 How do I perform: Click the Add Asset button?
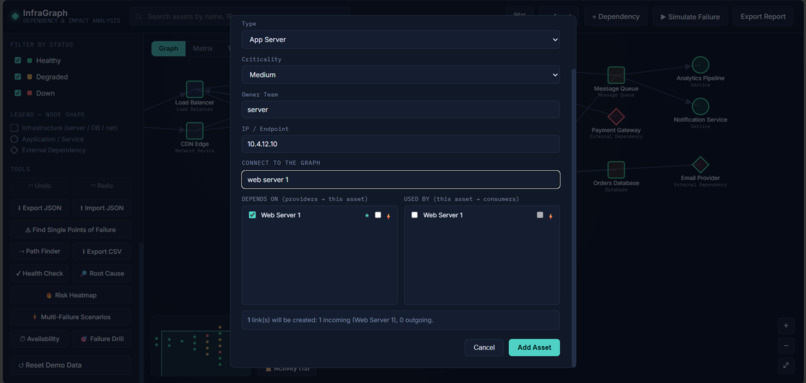click(x=534, y=348)
